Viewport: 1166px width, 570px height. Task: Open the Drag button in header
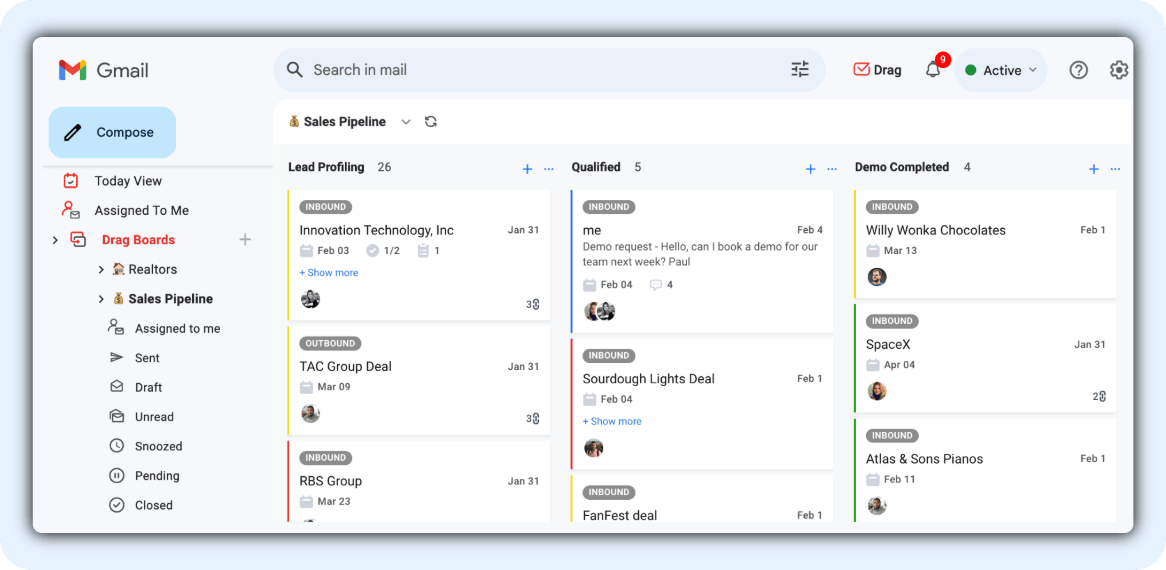(x=876, y=70)
